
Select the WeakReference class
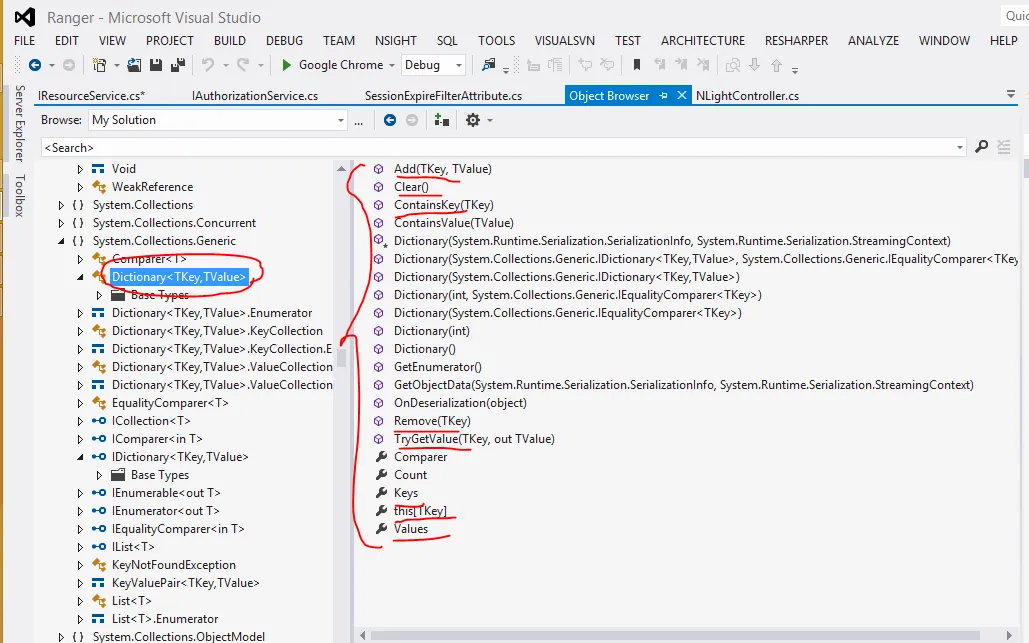[x=152, y=187]
